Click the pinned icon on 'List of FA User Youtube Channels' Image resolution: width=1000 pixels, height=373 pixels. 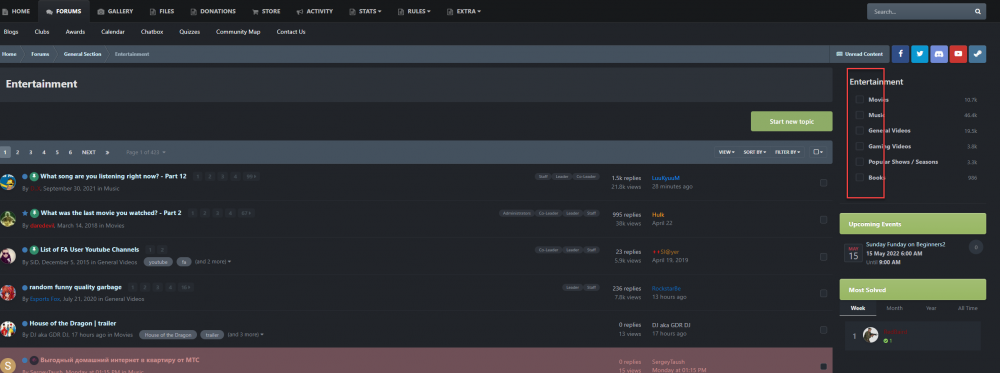point(34,250)
